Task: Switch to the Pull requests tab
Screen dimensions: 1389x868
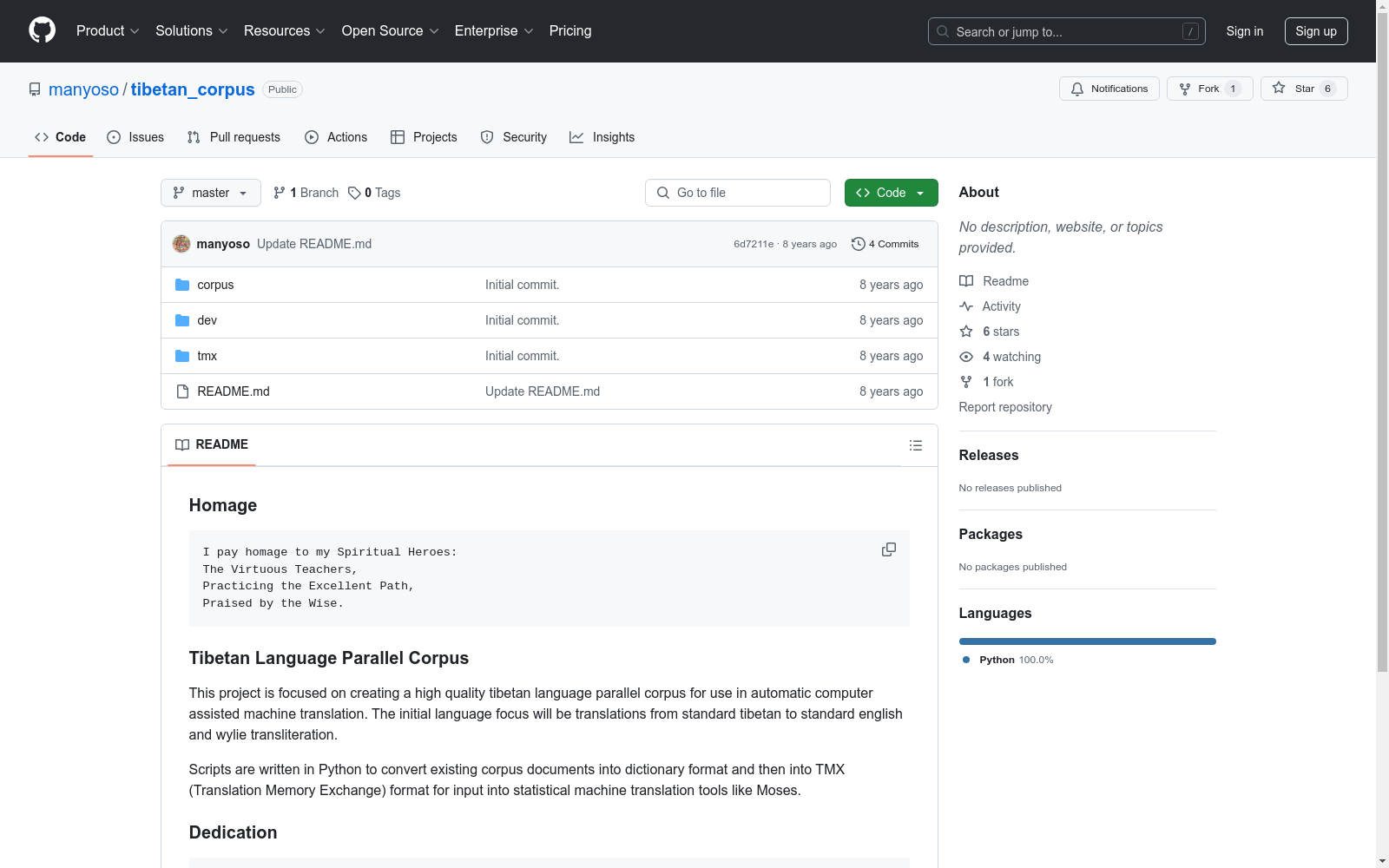Action: 234,137
